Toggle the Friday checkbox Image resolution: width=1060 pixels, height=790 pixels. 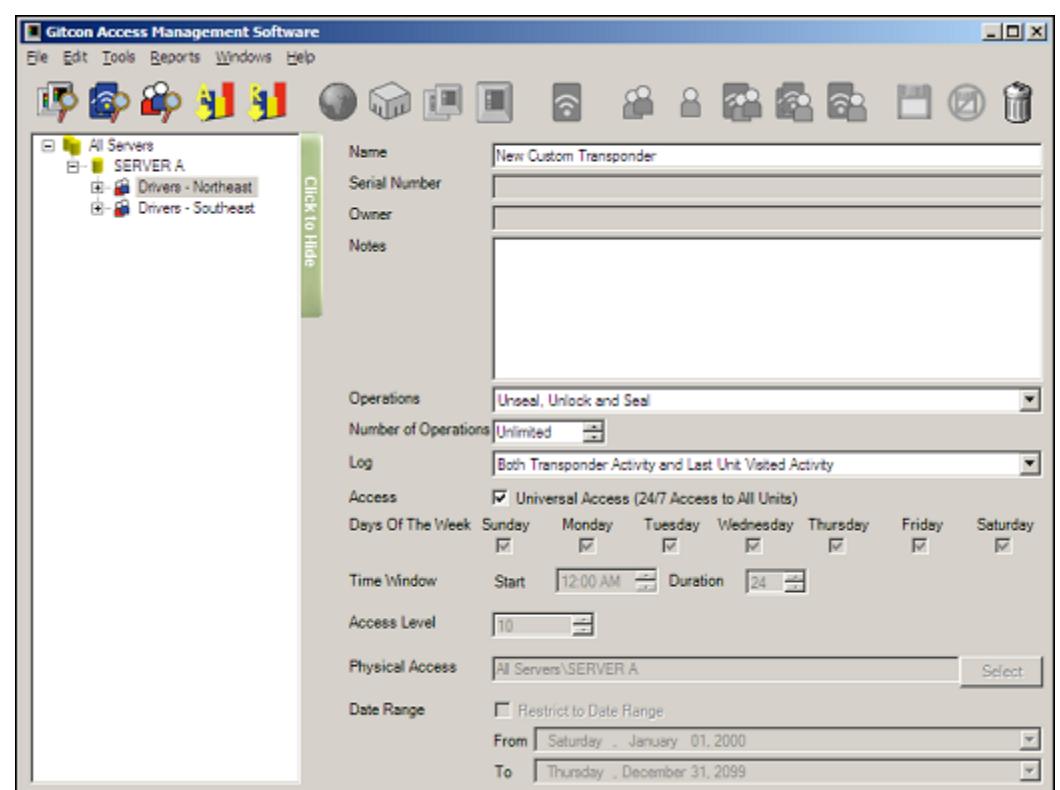pyautogui.click(x=919, y=545)
